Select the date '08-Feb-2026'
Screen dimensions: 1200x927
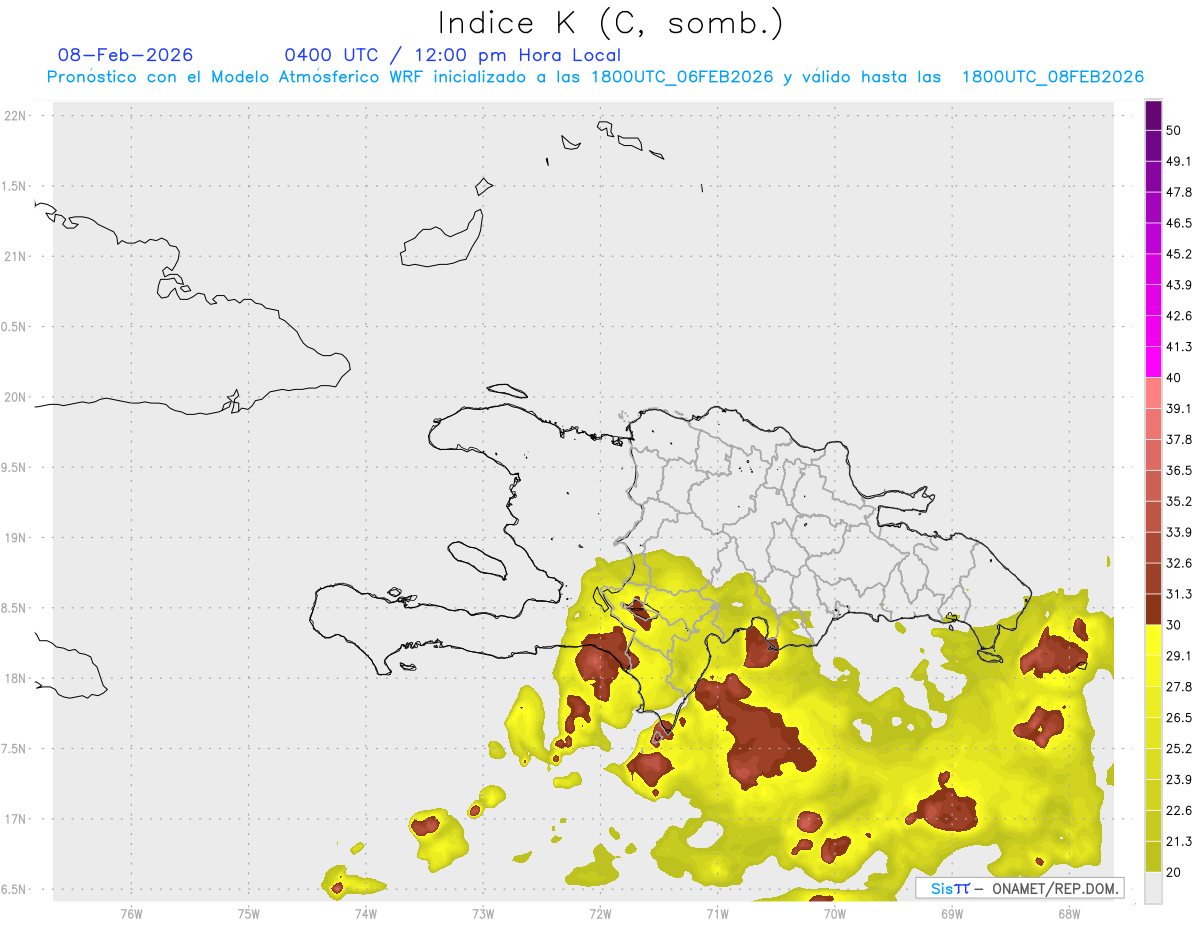[126, 55]
